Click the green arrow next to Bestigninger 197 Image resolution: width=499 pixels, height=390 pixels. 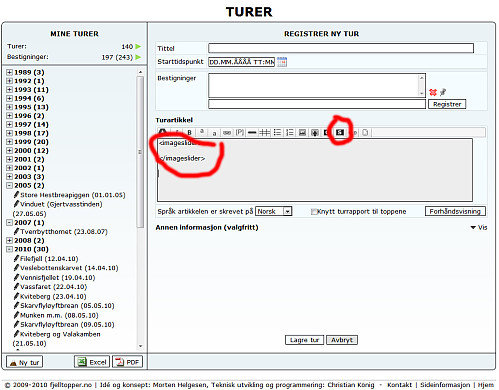tap(138, 57)
